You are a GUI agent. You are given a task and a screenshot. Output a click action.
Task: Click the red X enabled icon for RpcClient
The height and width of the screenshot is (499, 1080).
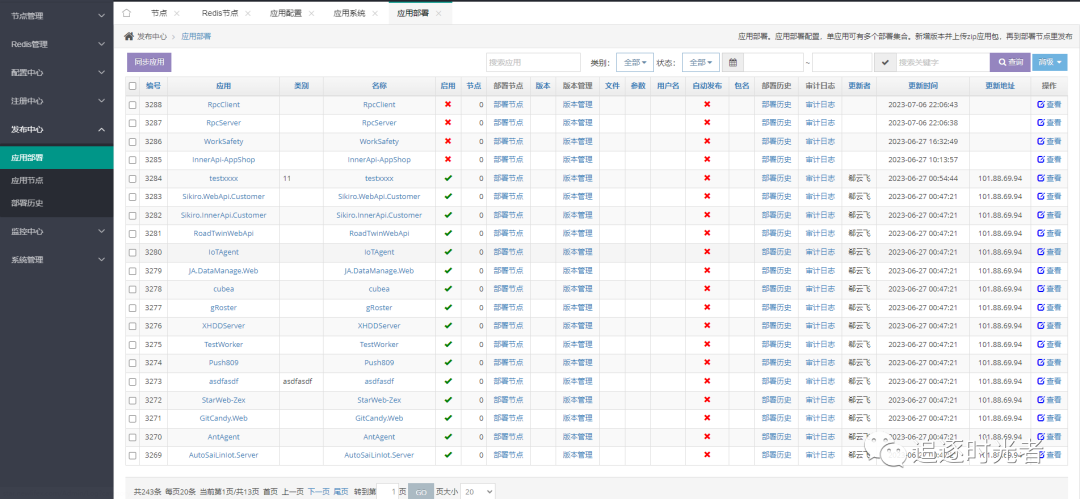pyautogui.click(x=447, y=104)
